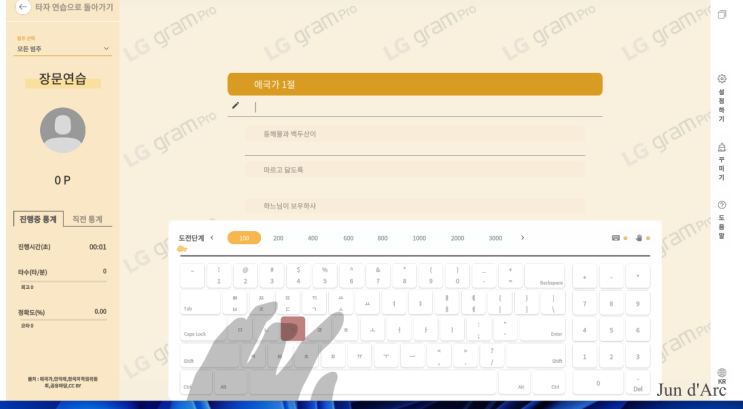Click the 정확도(%) progress bar
Screen dimensions: 743x409
[x=63, y=320]
